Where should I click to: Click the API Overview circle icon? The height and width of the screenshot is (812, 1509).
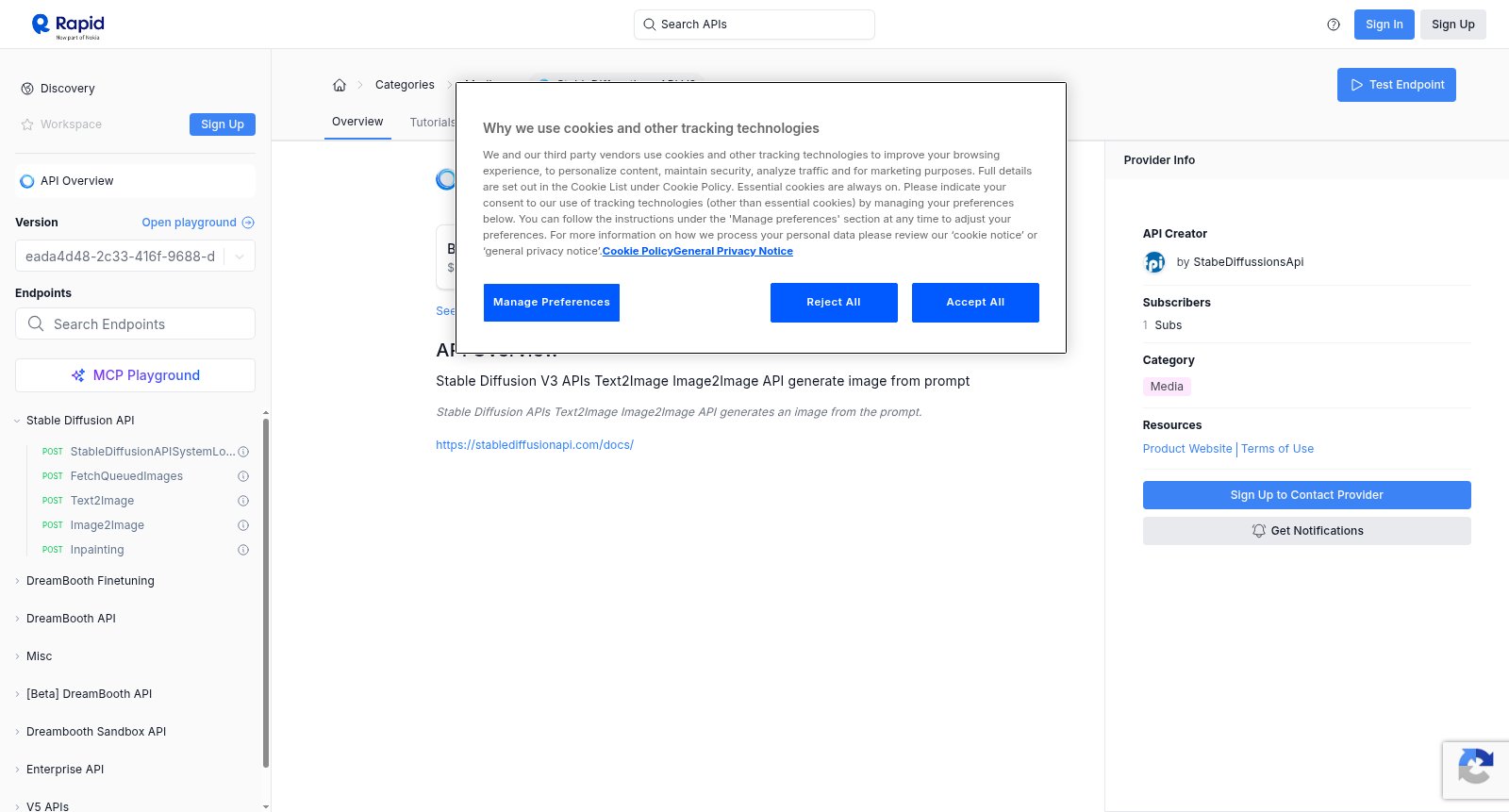click(x=27, y=181)
